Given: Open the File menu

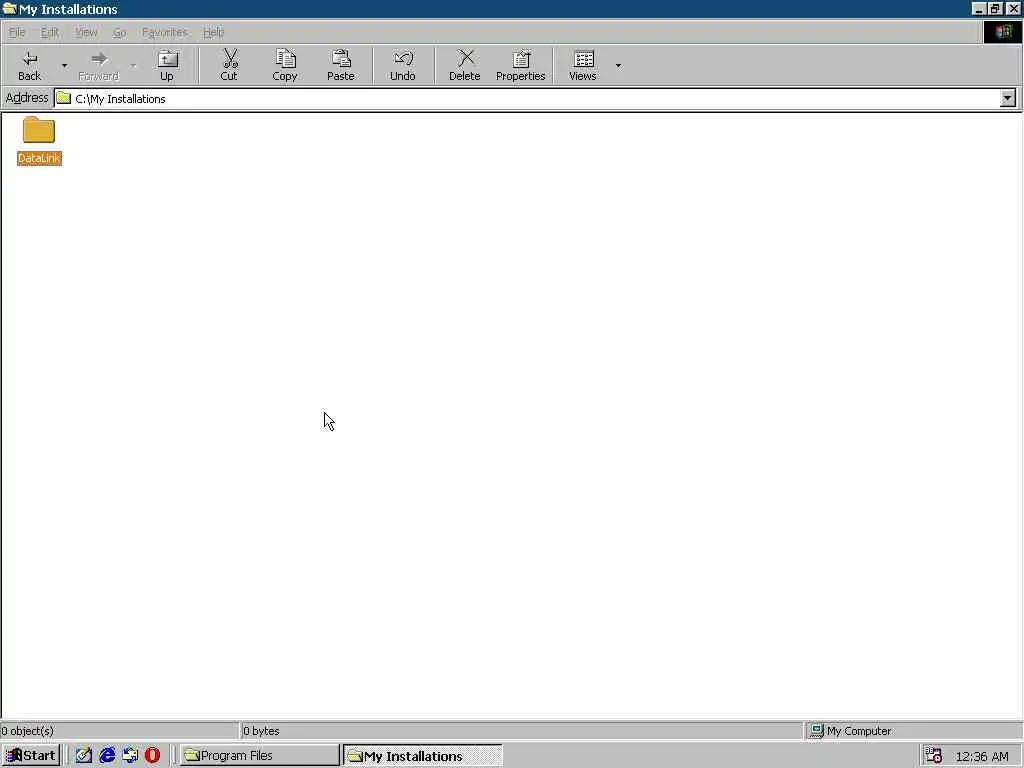Looking at the screenshot, I should pyautogui.click(x=17, y=32).
